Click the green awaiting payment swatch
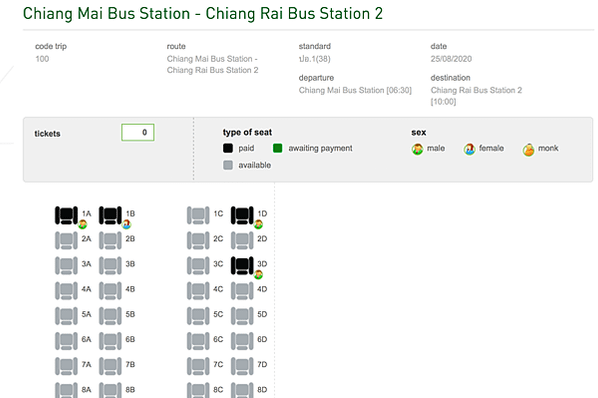598x398 pixels. (278, 148)
